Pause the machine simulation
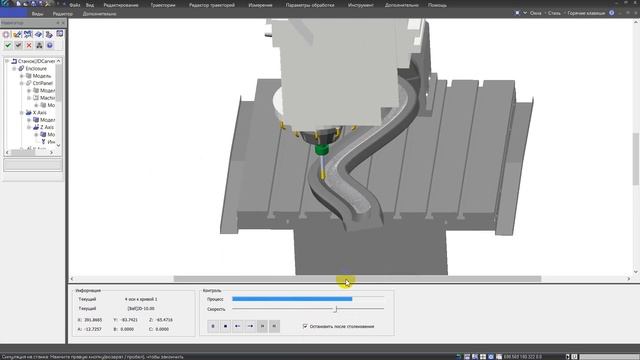 click(213, 326)
